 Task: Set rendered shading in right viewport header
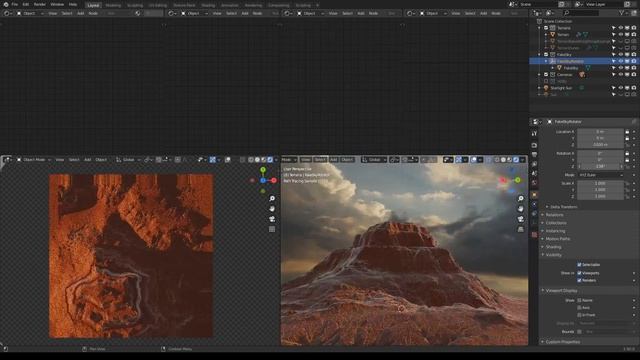(x=516, y=160)
